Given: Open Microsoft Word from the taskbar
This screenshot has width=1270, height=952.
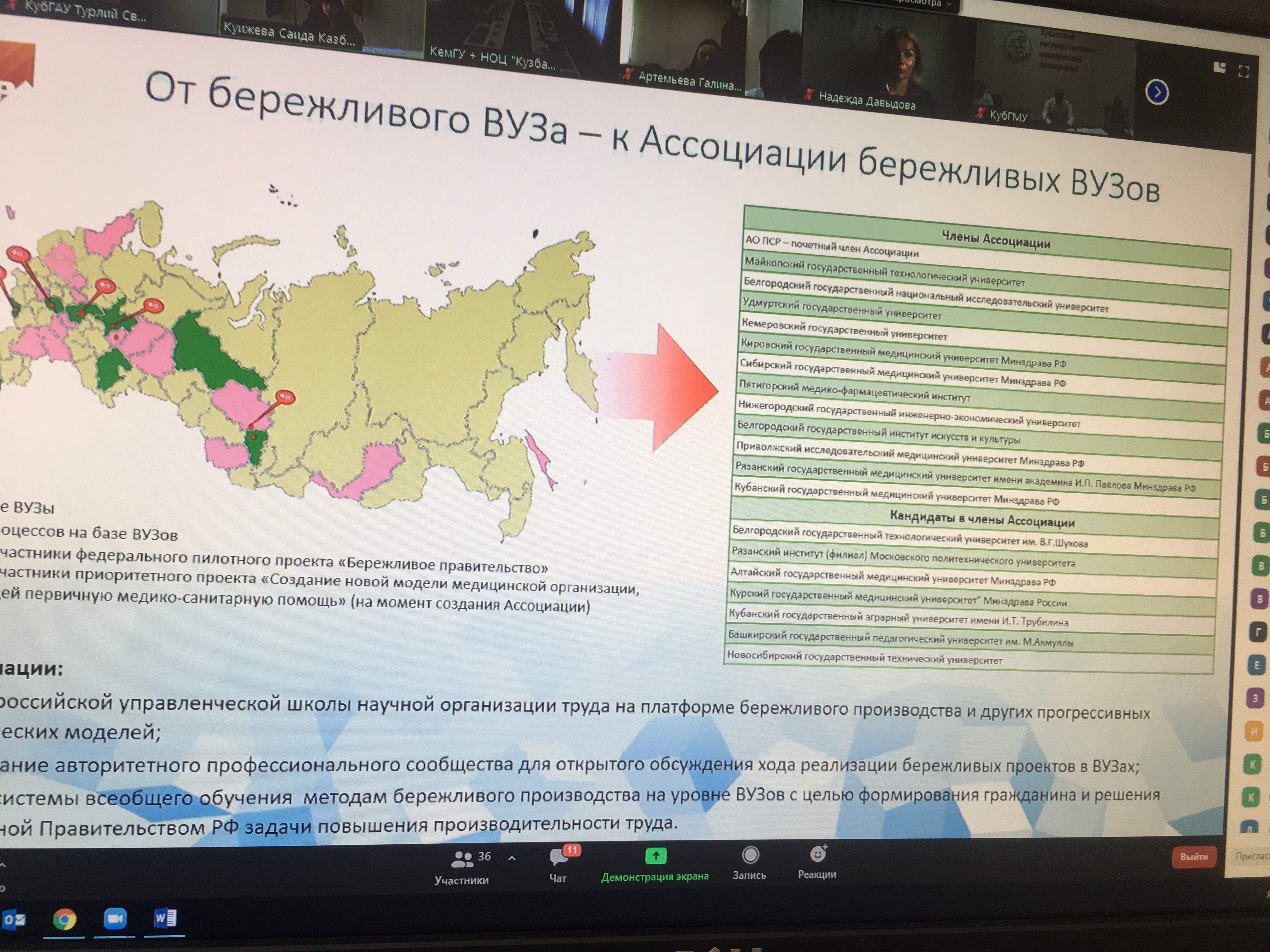Looking at the screenshot, I should click(164, 919).
